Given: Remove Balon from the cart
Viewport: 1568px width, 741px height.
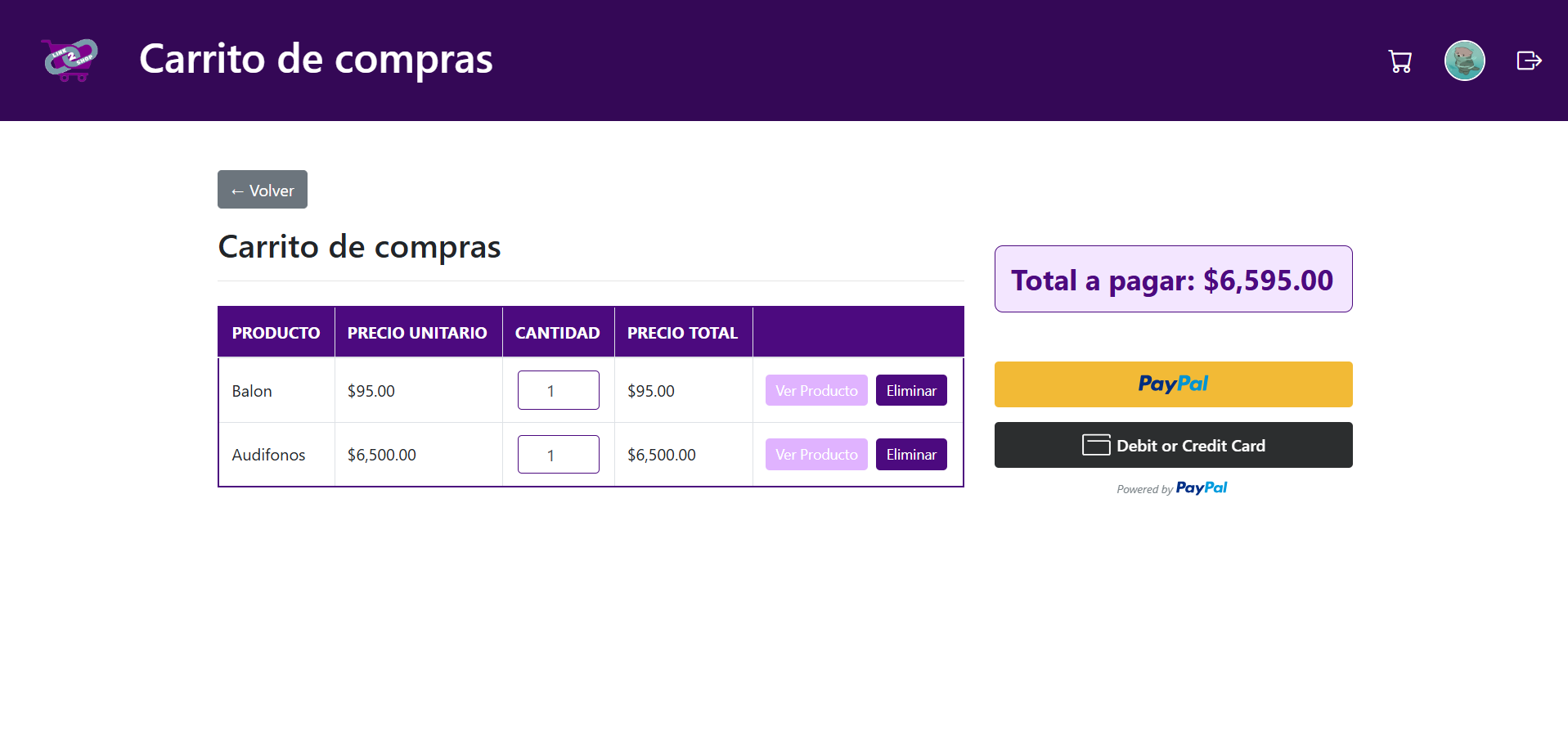Looking at the screenshot, I should coord(911,390).
